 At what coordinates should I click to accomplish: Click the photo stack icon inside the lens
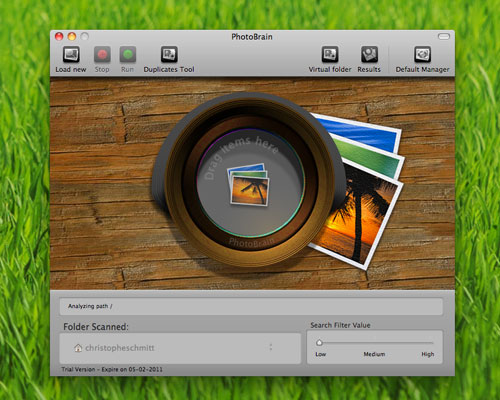point(249,184)
